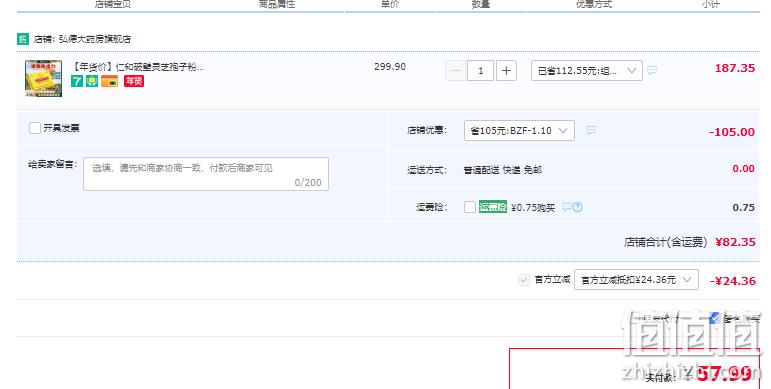Click the green shield guarantee icon under product title
This screenshot has height=389, width=771.
coord(92,81)
